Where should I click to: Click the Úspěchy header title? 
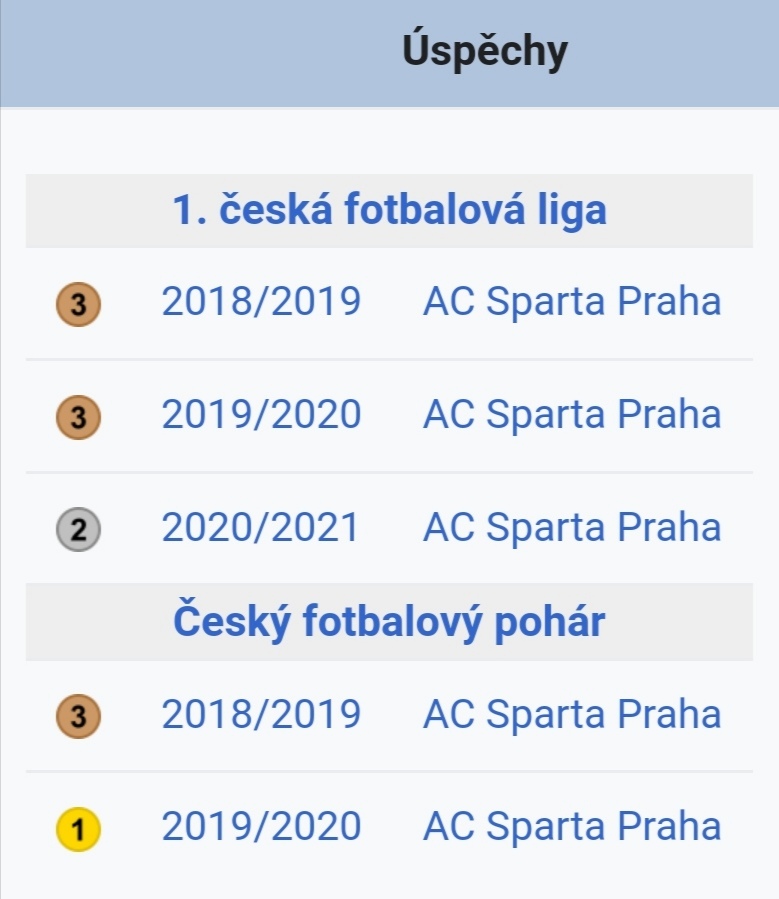tap(485, 52)
